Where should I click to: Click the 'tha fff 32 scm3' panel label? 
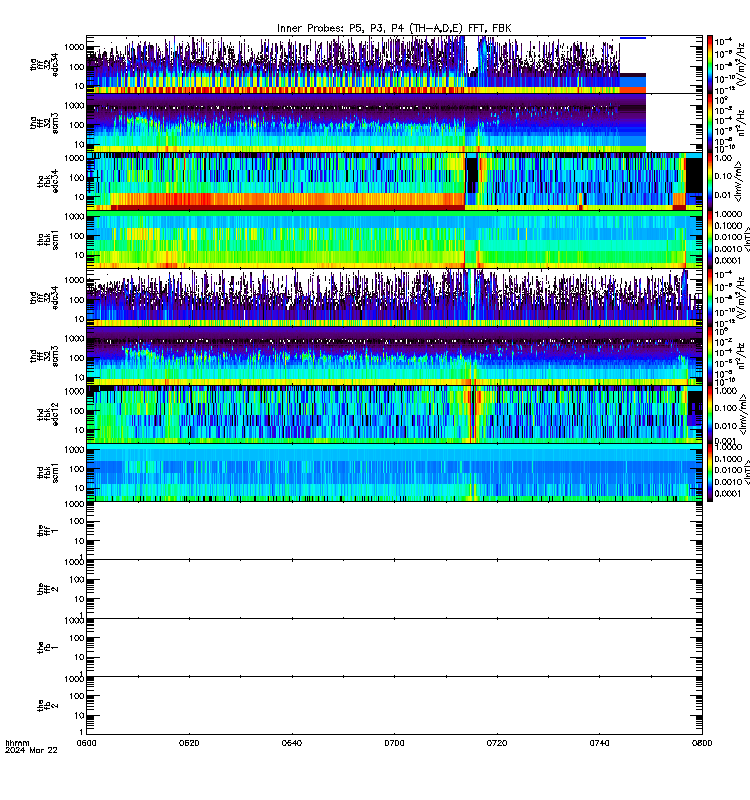point(44,123)
